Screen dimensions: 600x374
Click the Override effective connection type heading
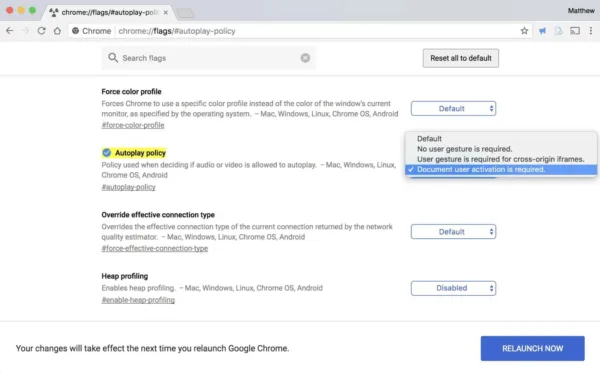click(x=158, y=215)
